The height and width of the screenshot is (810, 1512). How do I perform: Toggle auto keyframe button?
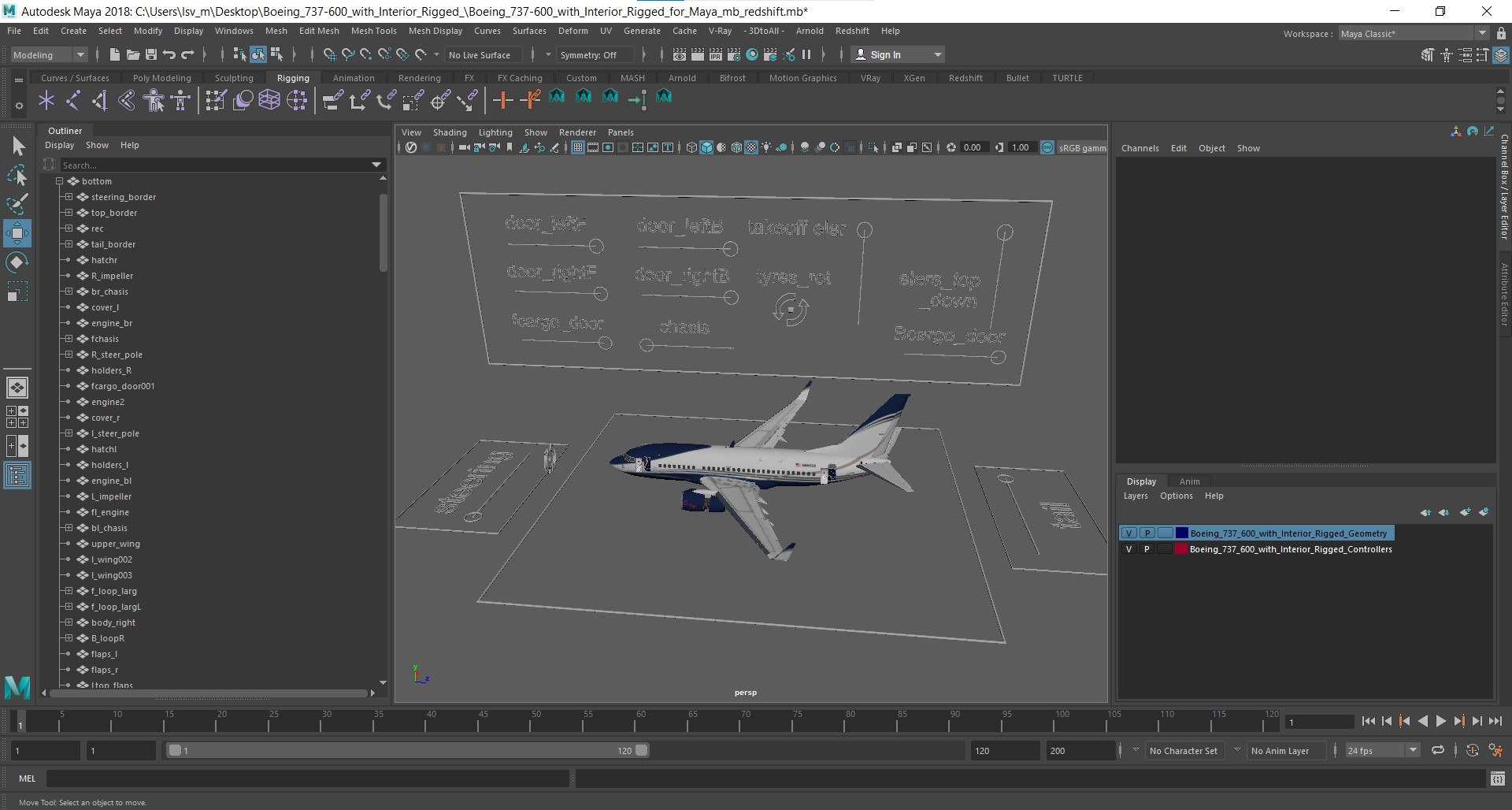pos(1472,750)
